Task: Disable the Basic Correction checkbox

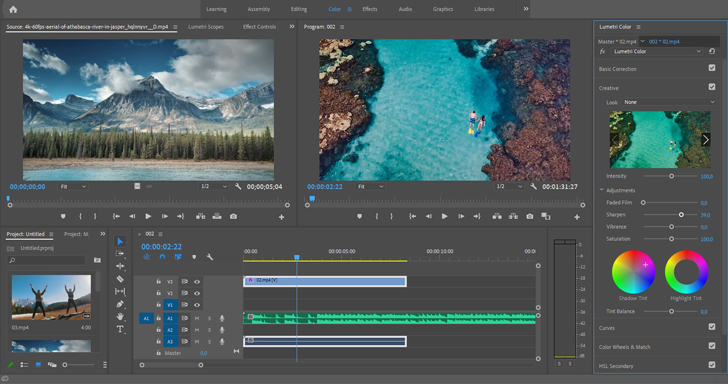Action: pos(712,68)
